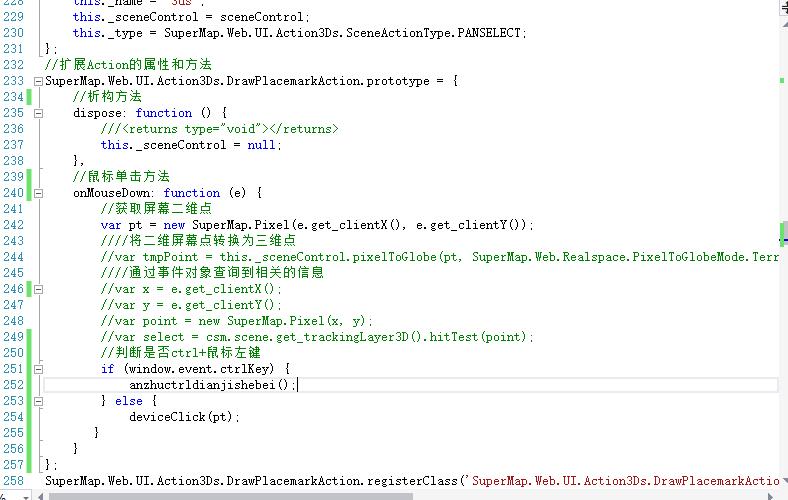The width and height of the screenshot is (788, 500).
Task: Click 'new SuperMap.Pixel(x, y)' on line 248
Action: 281,321
